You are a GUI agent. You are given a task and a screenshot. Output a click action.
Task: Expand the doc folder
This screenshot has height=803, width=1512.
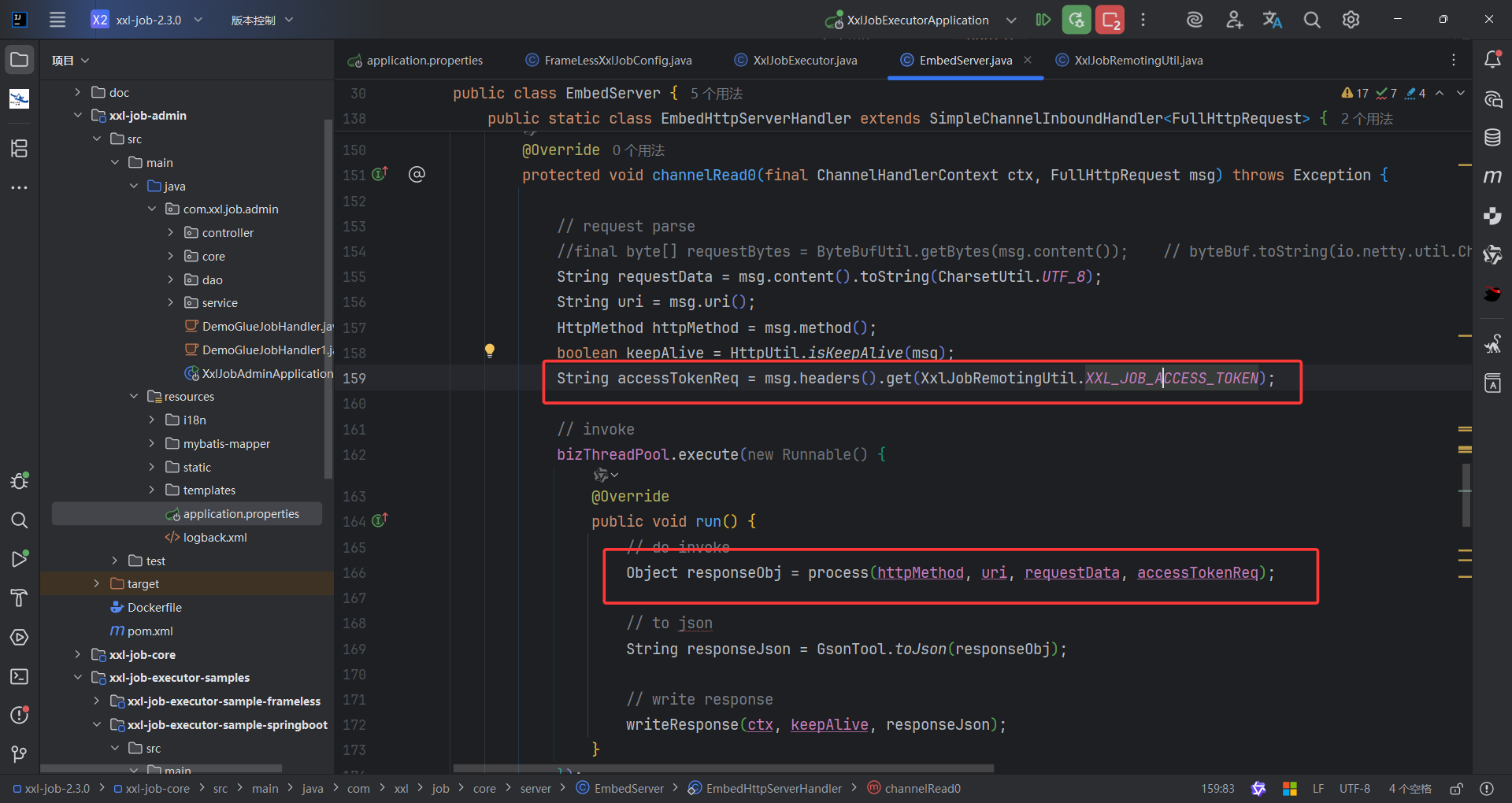(x=77, y=92)
